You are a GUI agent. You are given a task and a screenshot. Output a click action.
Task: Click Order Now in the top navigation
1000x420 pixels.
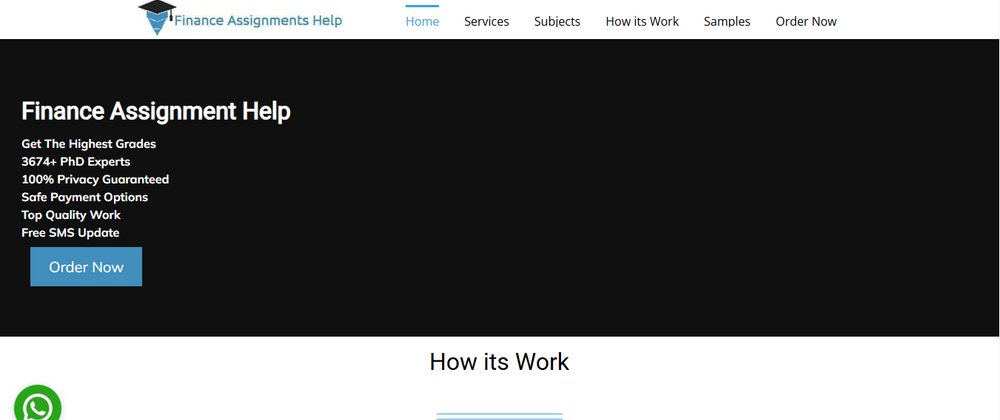(x=806, y=21)
